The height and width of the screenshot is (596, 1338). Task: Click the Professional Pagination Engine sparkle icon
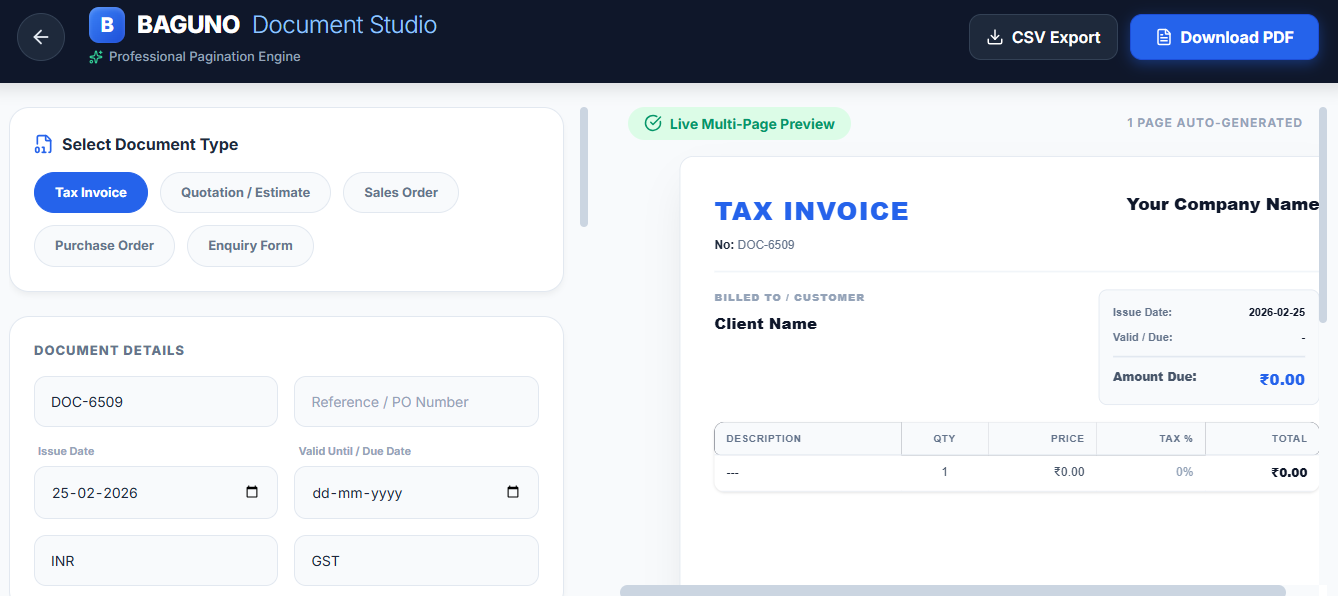point(95,57)
